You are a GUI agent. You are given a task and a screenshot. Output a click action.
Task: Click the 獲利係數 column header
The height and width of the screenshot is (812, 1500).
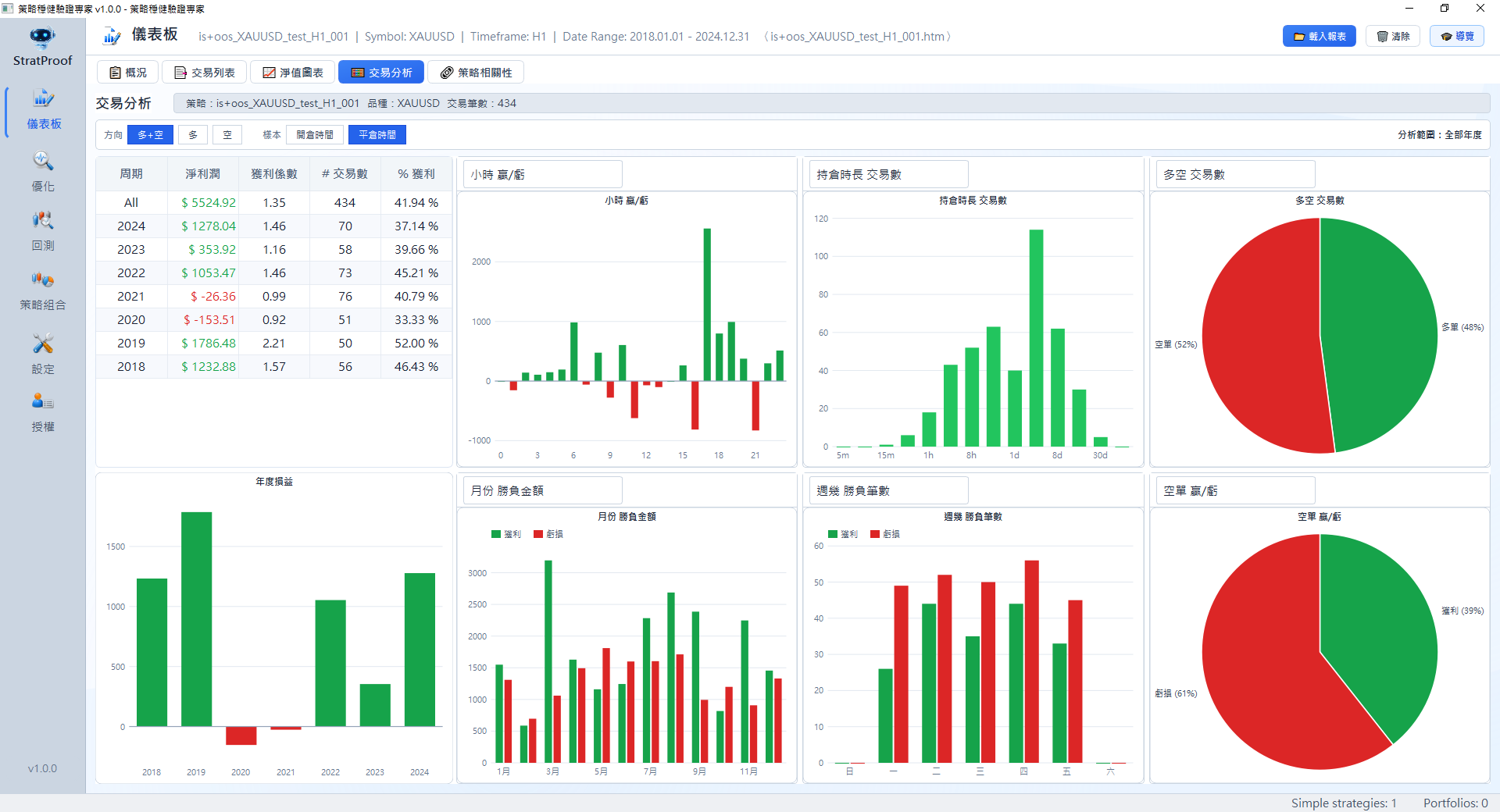point(274,174)
